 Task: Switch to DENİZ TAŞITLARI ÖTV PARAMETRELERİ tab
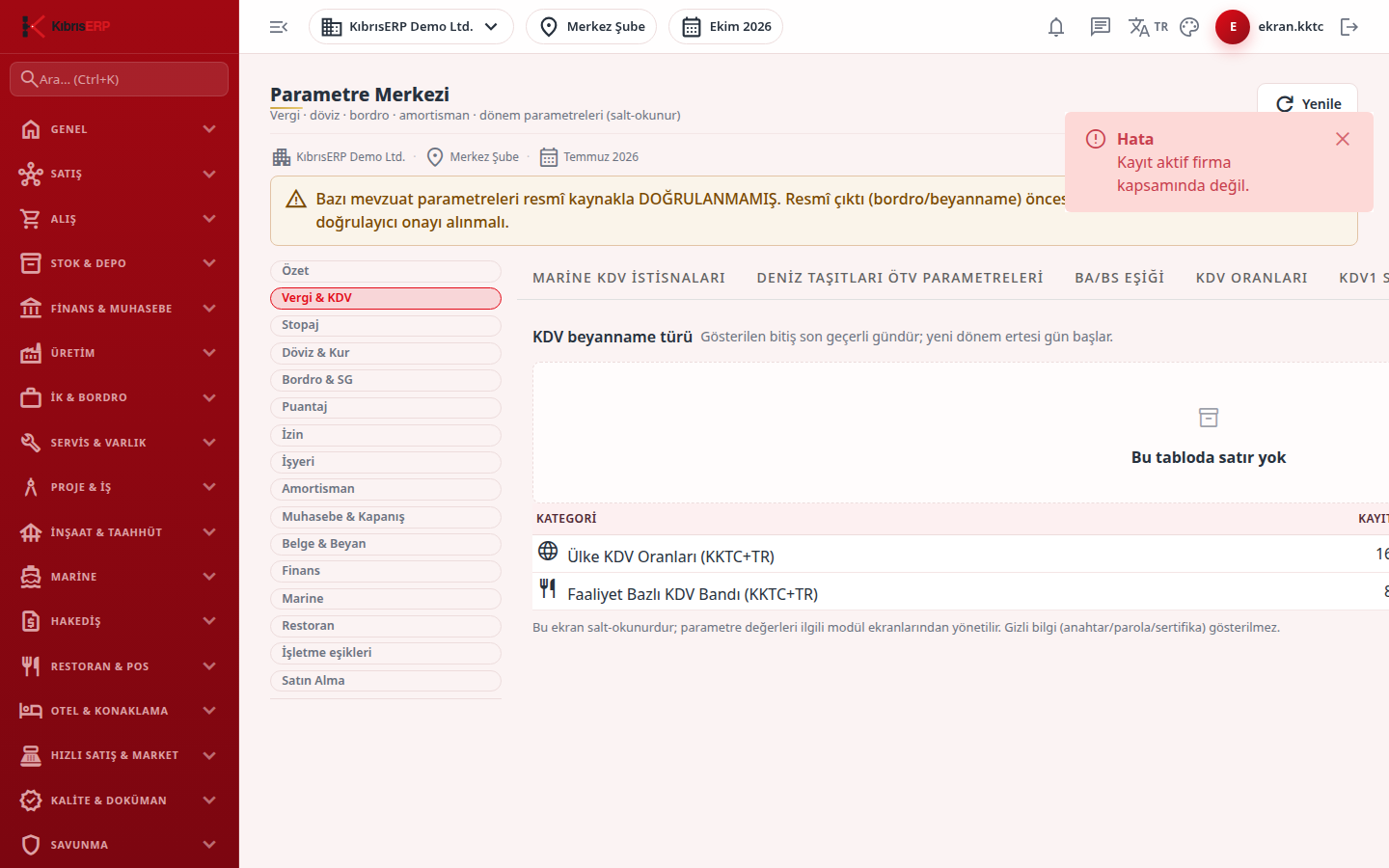(x=900, y=278)
